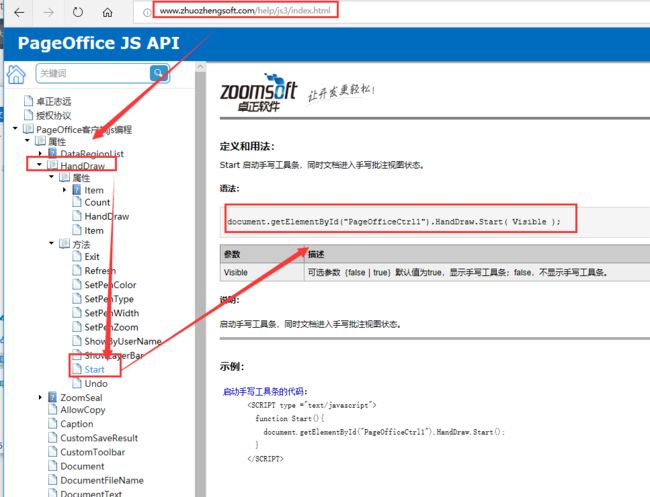Click the site info icon in address bar
This screenshot has height=497, width=650.
pyautogui.click(x=147, y=12)
